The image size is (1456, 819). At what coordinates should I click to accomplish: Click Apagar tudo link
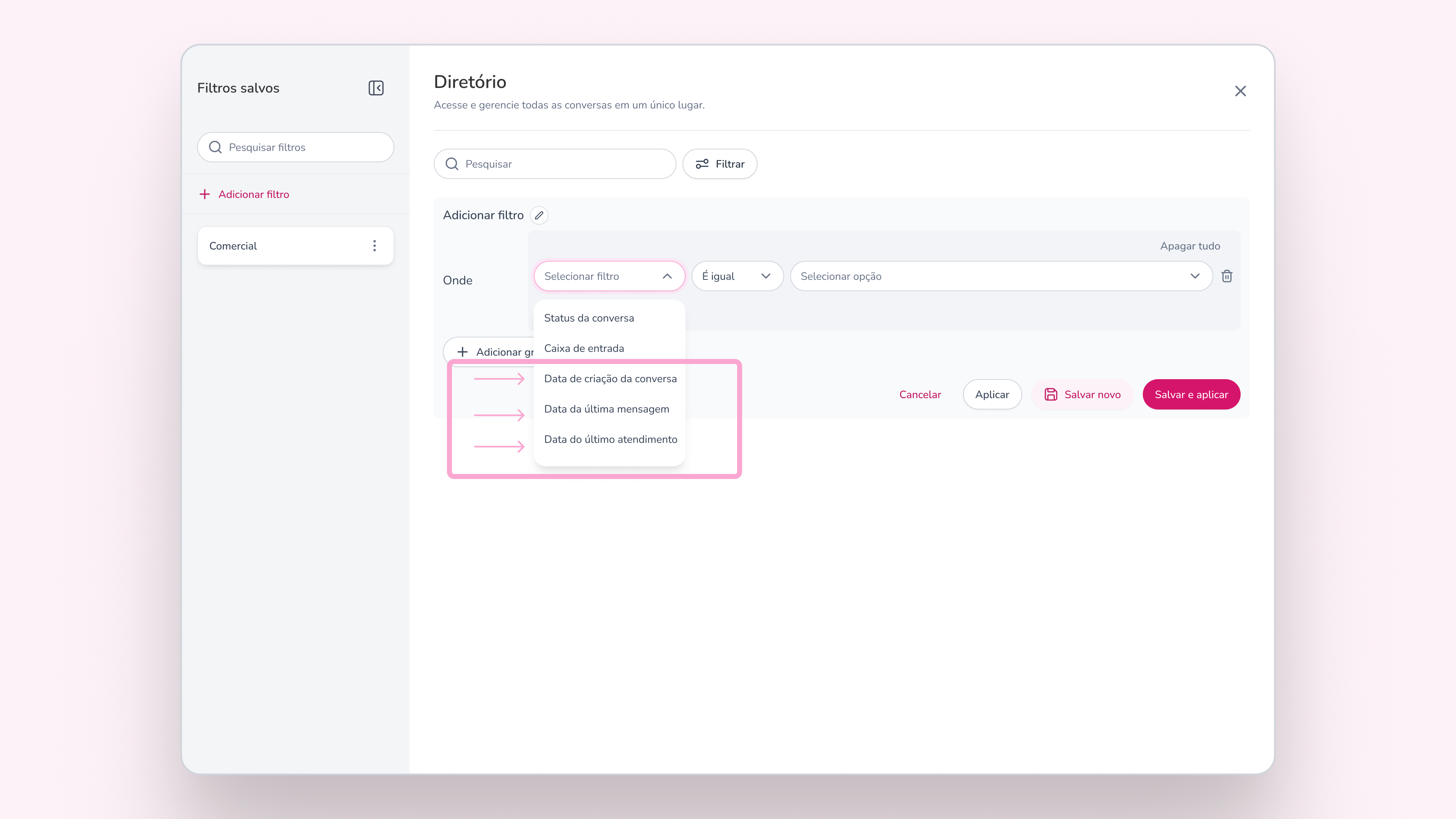coord(1190,246)
